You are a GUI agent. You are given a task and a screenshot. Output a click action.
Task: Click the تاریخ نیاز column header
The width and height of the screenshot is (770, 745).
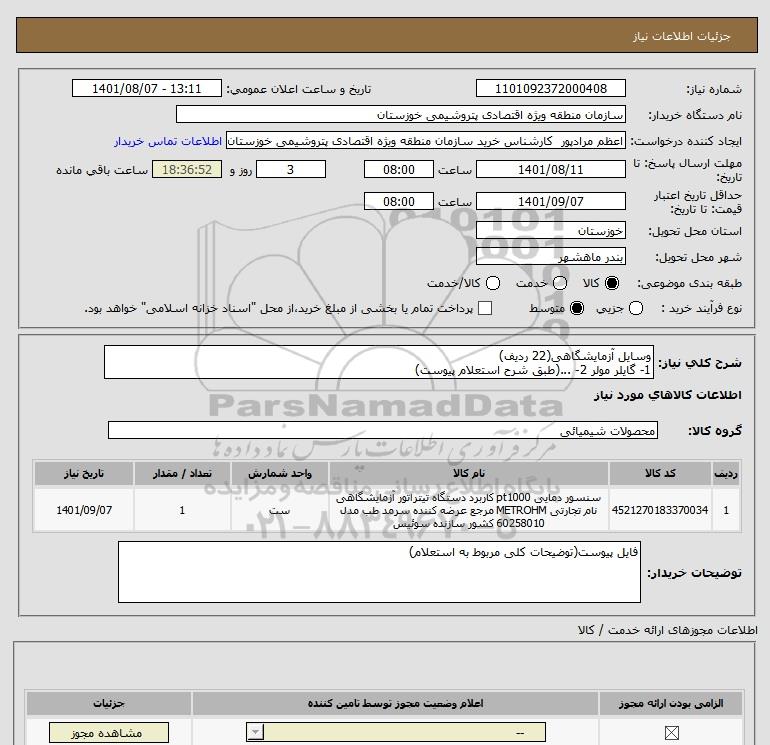(84, 473)
